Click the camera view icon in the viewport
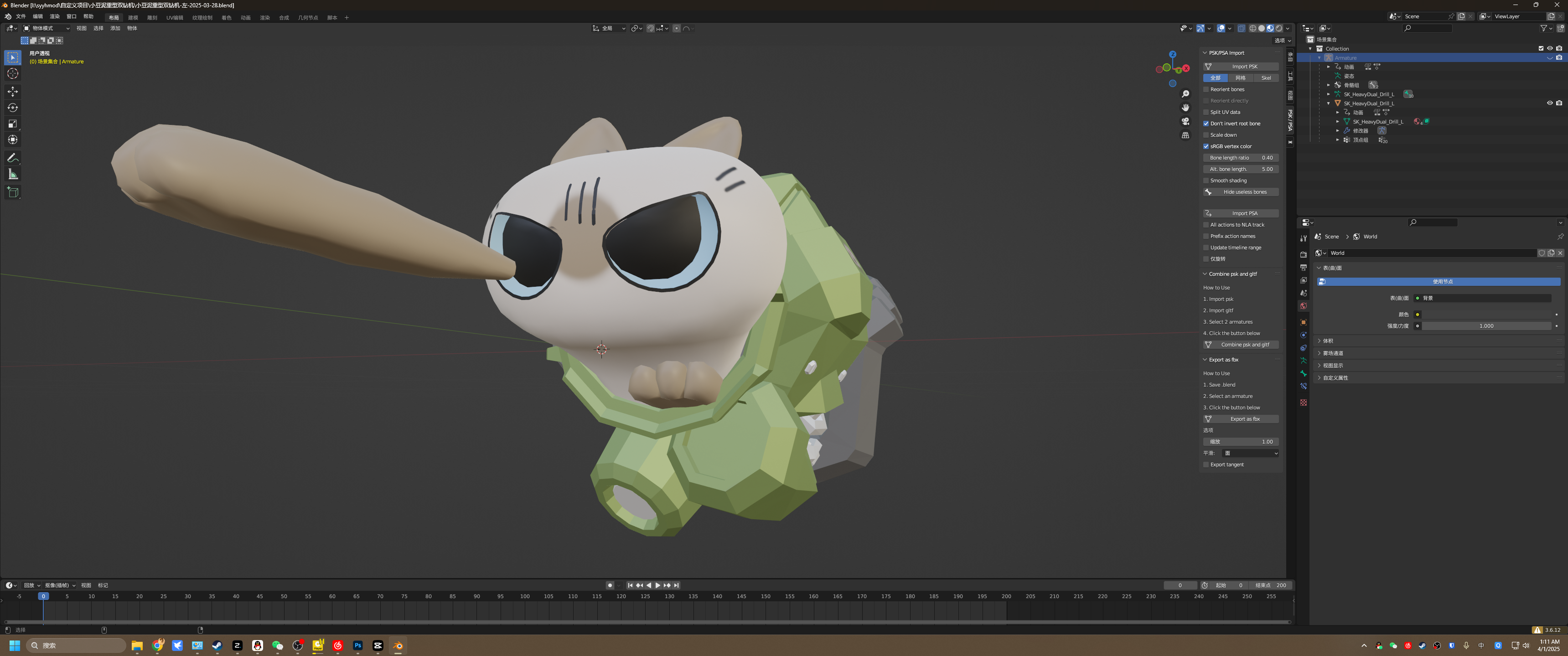The image size is (1568, 656). tap(1185, 121)
